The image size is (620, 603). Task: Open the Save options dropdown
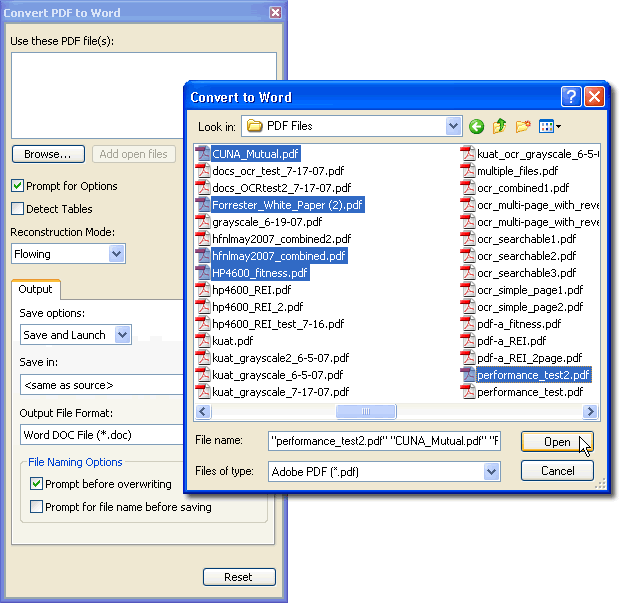tap(123, 335)
